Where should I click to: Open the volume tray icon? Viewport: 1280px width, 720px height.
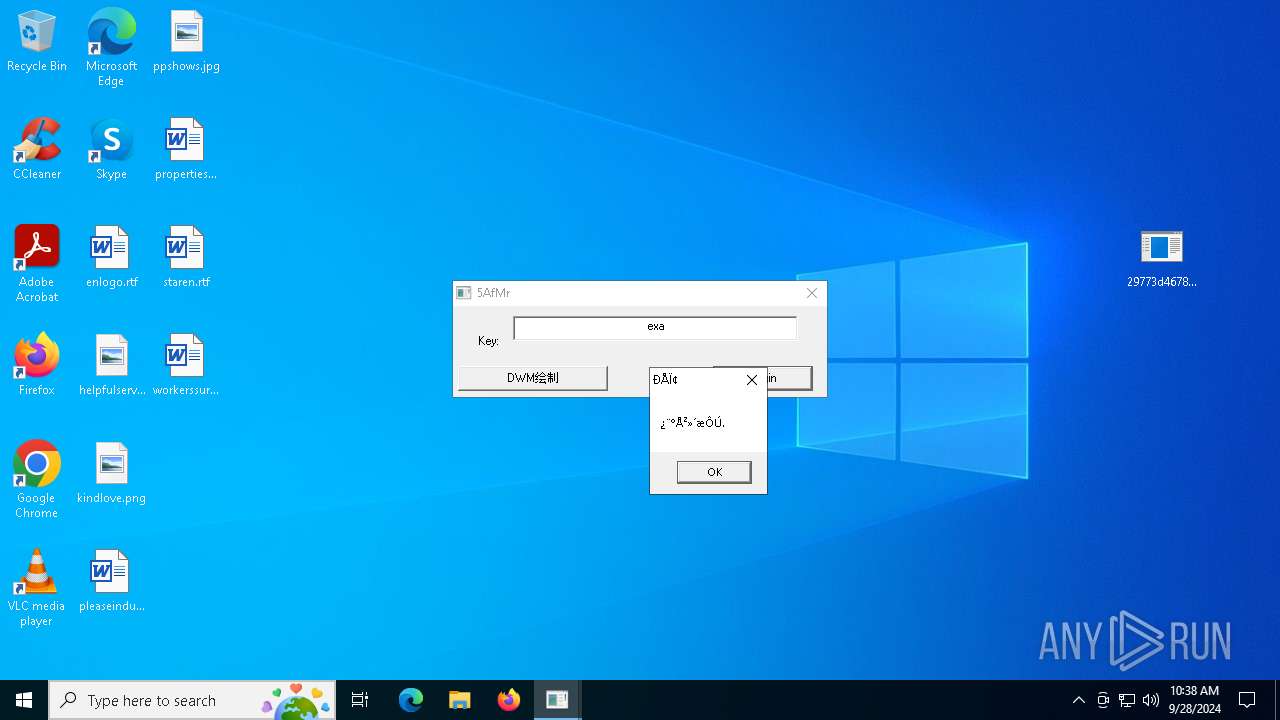(1151, 700)
